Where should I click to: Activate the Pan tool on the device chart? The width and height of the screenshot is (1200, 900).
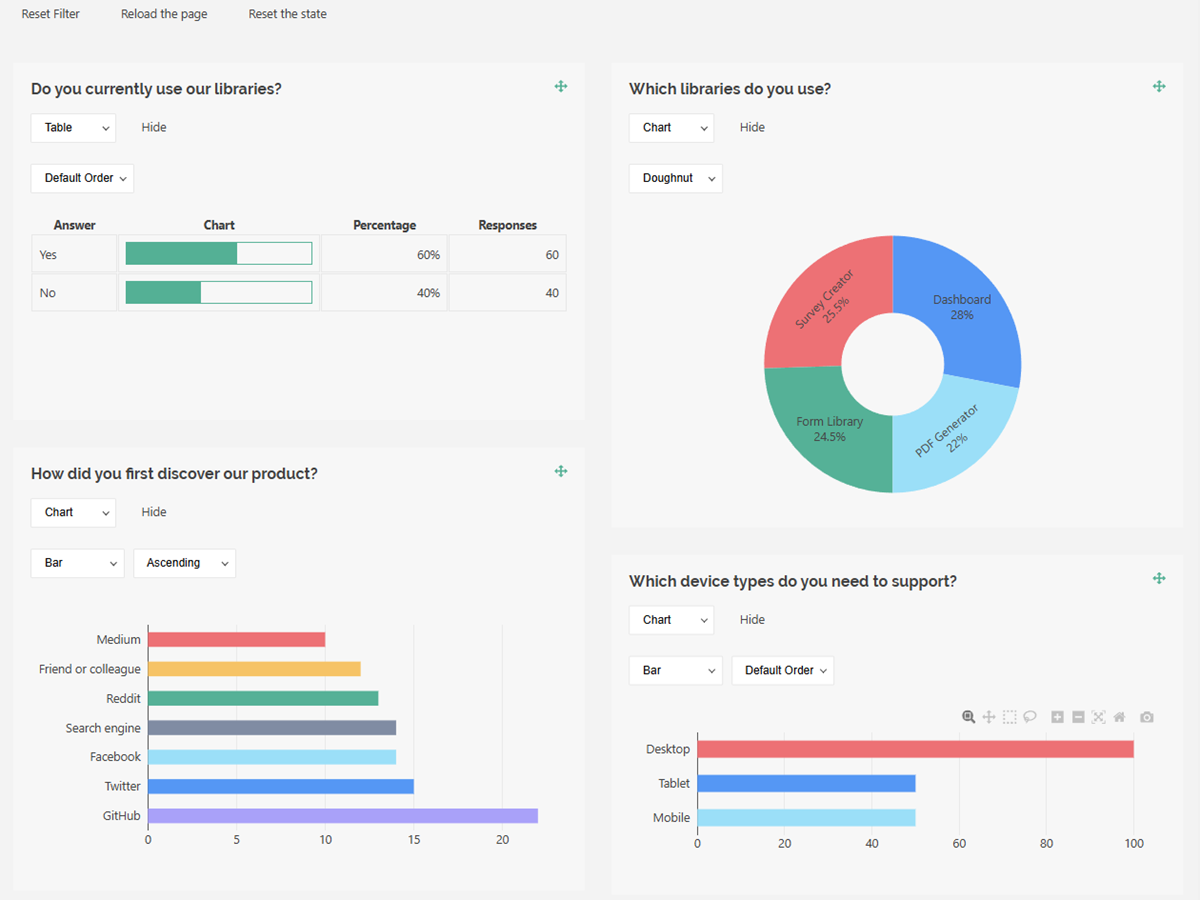click(x=988, y=717)
